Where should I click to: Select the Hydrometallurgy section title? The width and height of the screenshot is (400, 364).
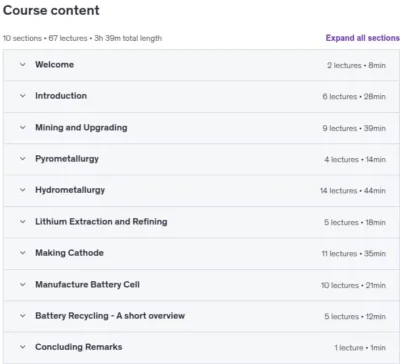[70, 190]
